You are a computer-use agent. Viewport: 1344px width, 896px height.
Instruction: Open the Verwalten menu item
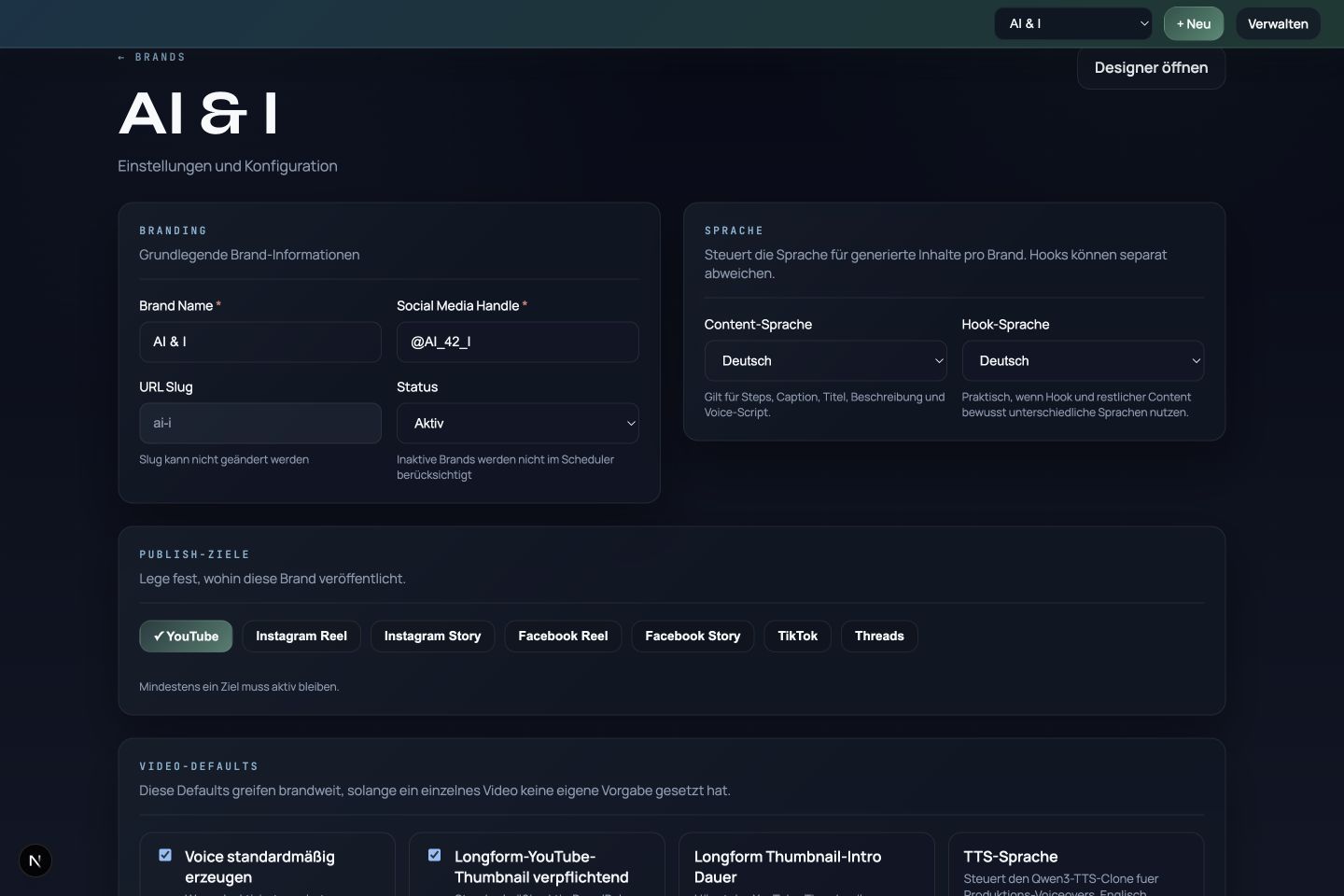(1278, 24)
